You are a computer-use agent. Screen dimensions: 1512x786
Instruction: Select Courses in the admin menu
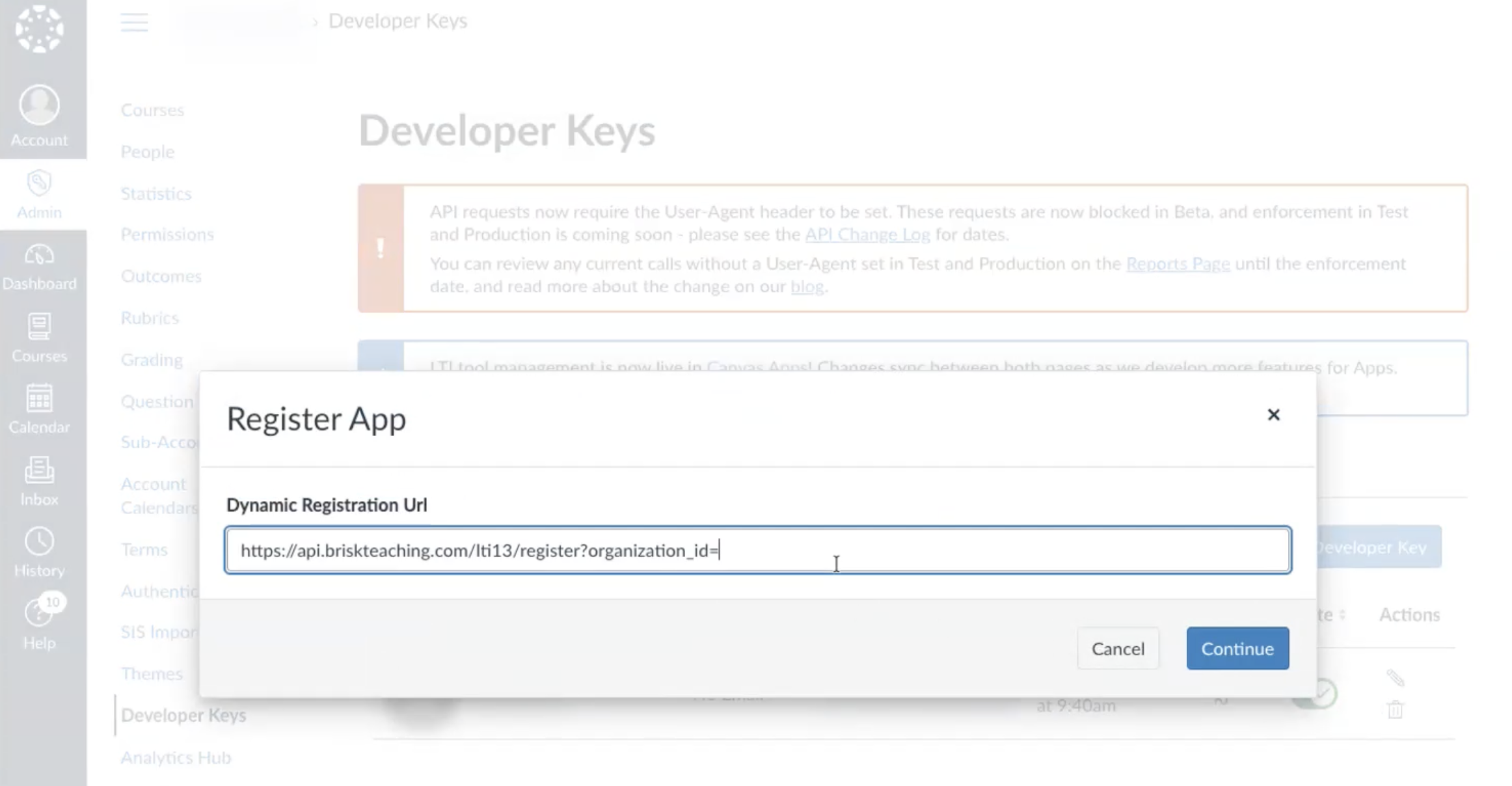152,110
